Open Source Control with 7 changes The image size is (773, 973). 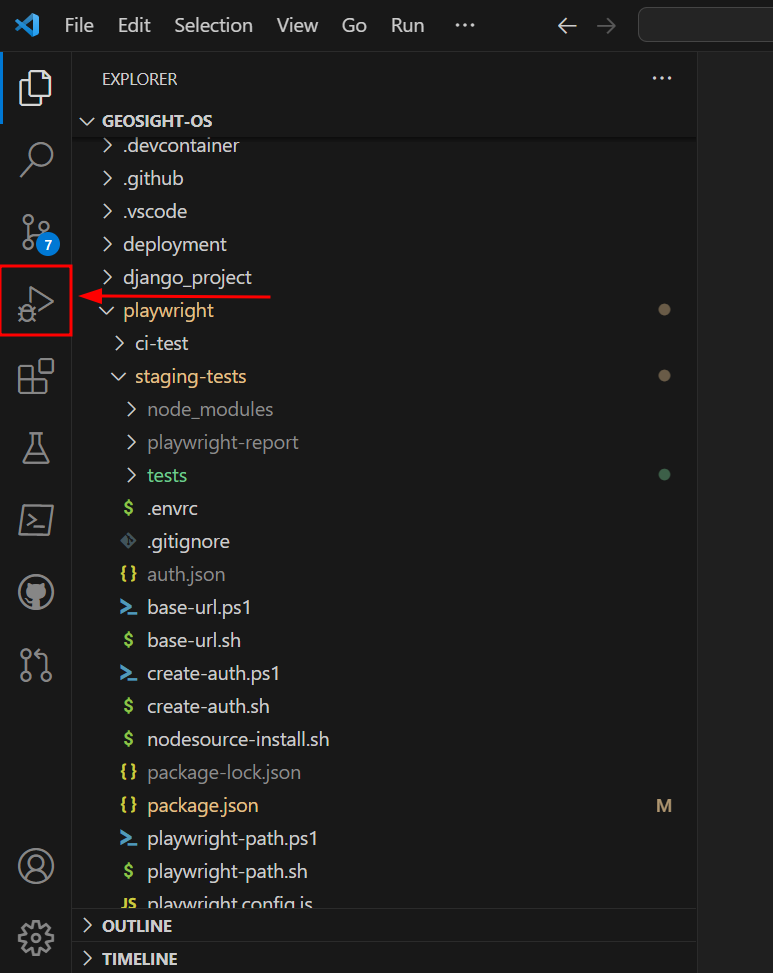pyautogui.click(x=38, y=235)
